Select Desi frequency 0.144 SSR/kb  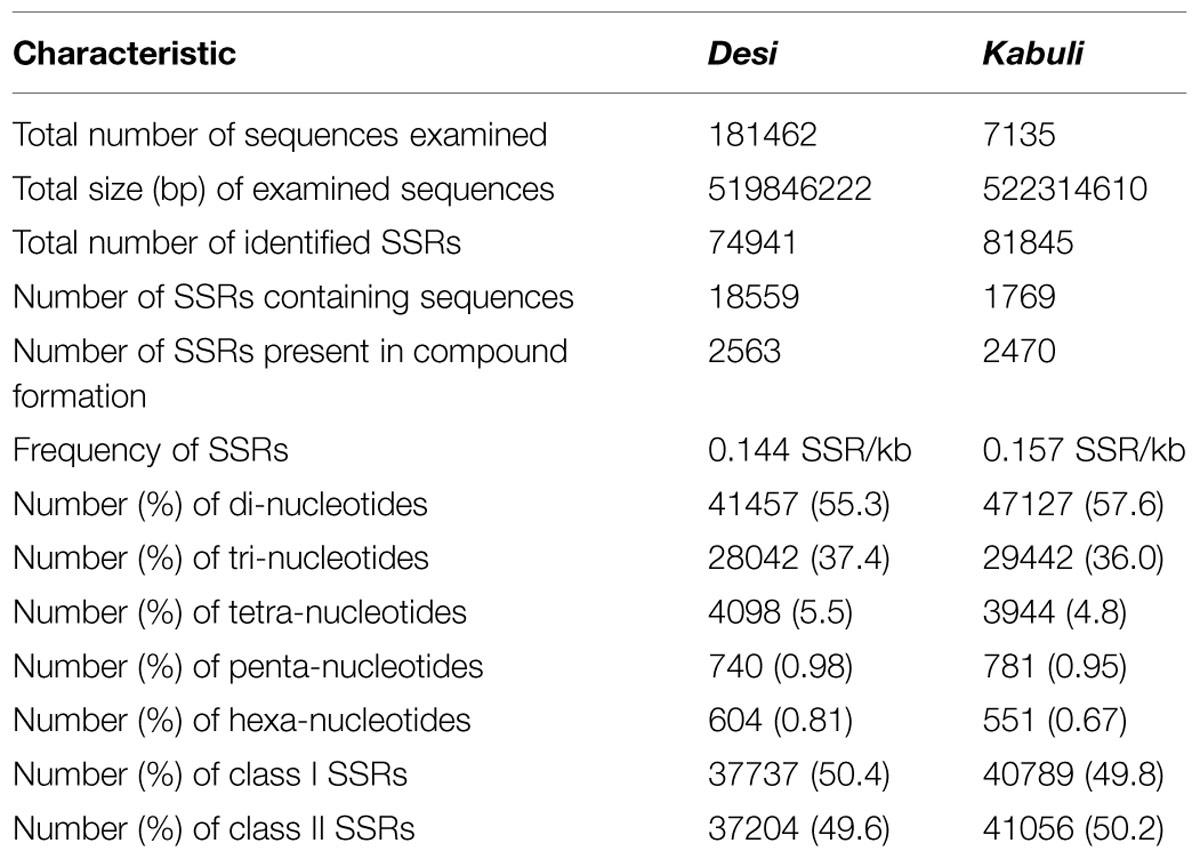[x=809, y=450]
